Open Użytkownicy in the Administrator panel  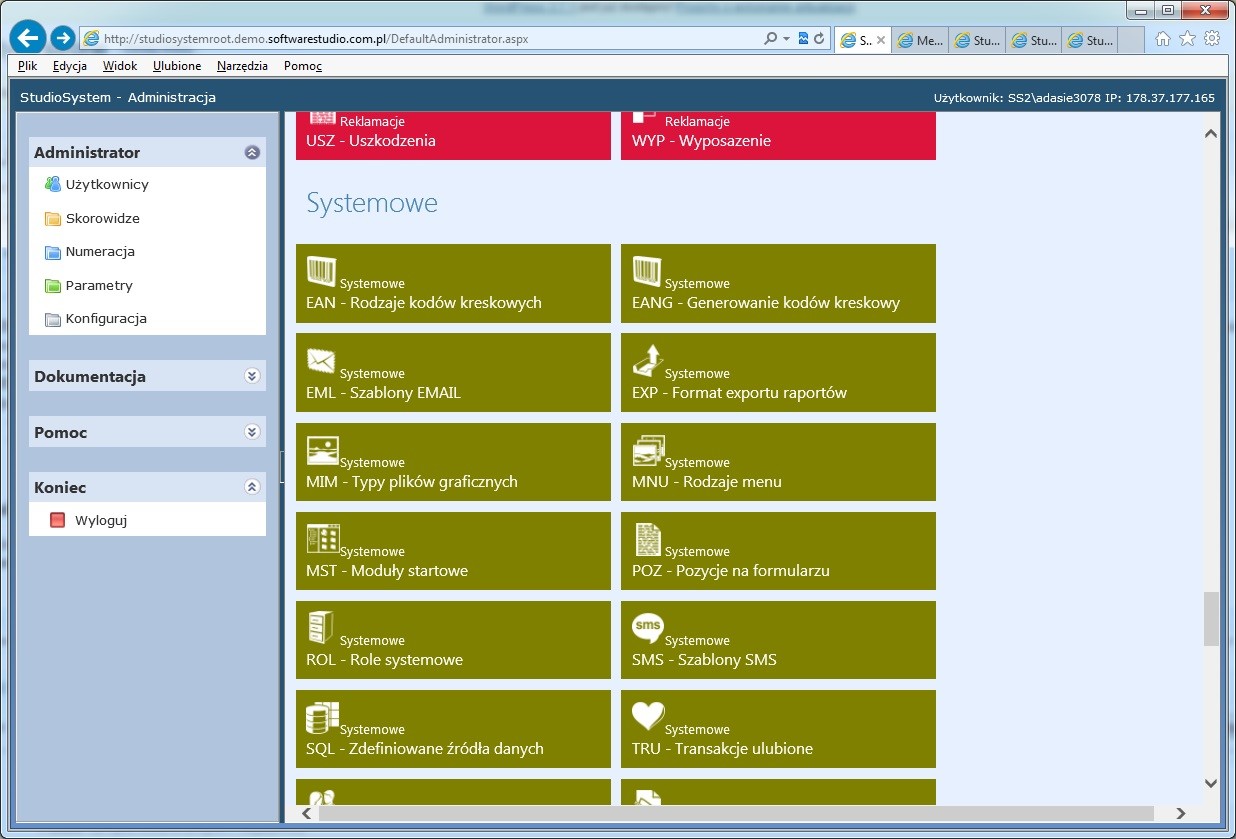107,185
